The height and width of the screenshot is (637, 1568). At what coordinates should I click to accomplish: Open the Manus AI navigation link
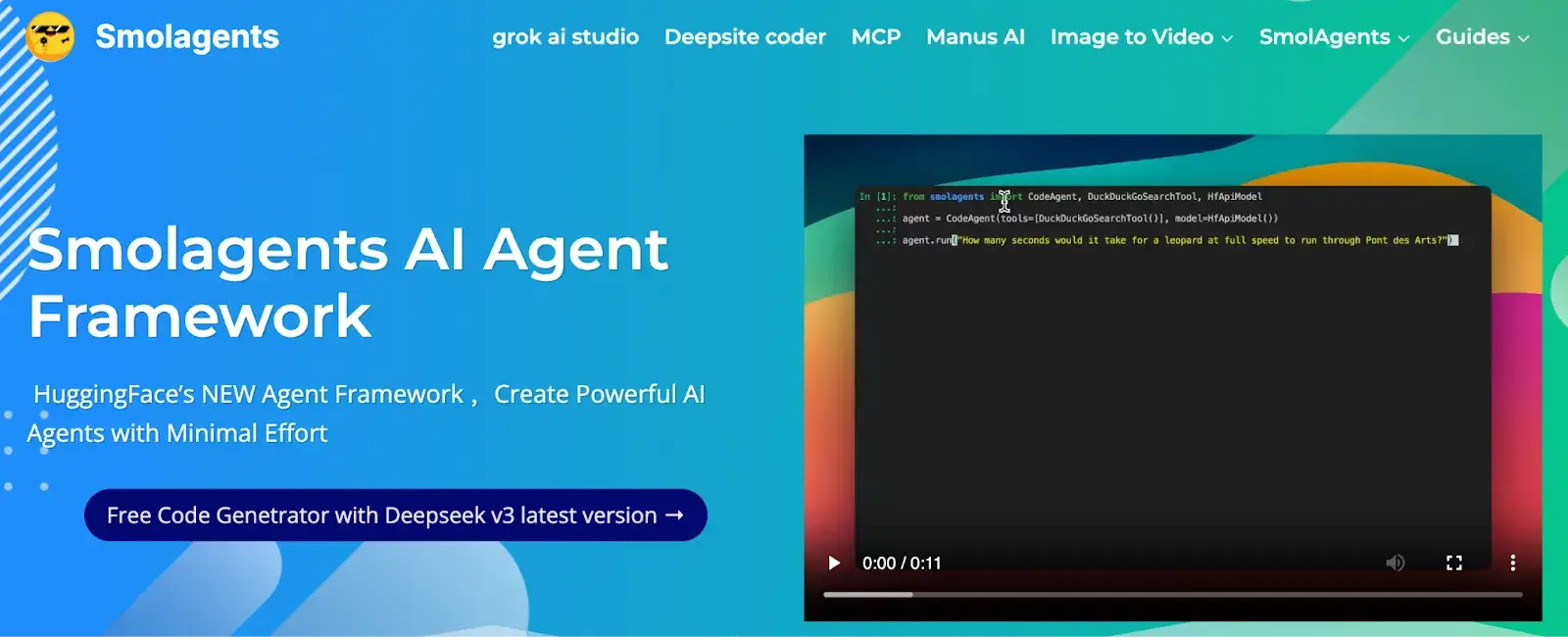pyautogui.click(x=975, y=37)
